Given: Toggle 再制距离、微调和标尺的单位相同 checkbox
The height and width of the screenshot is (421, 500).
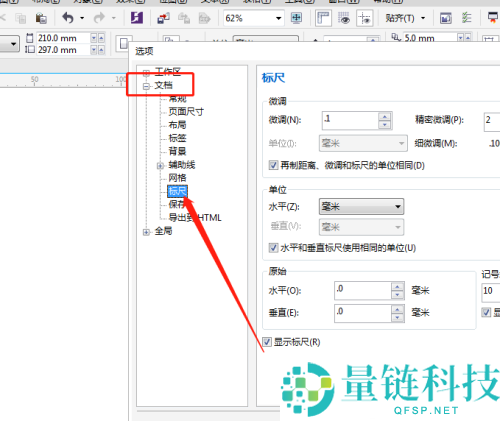Looking at the screenshot, I should coord(273,165).
